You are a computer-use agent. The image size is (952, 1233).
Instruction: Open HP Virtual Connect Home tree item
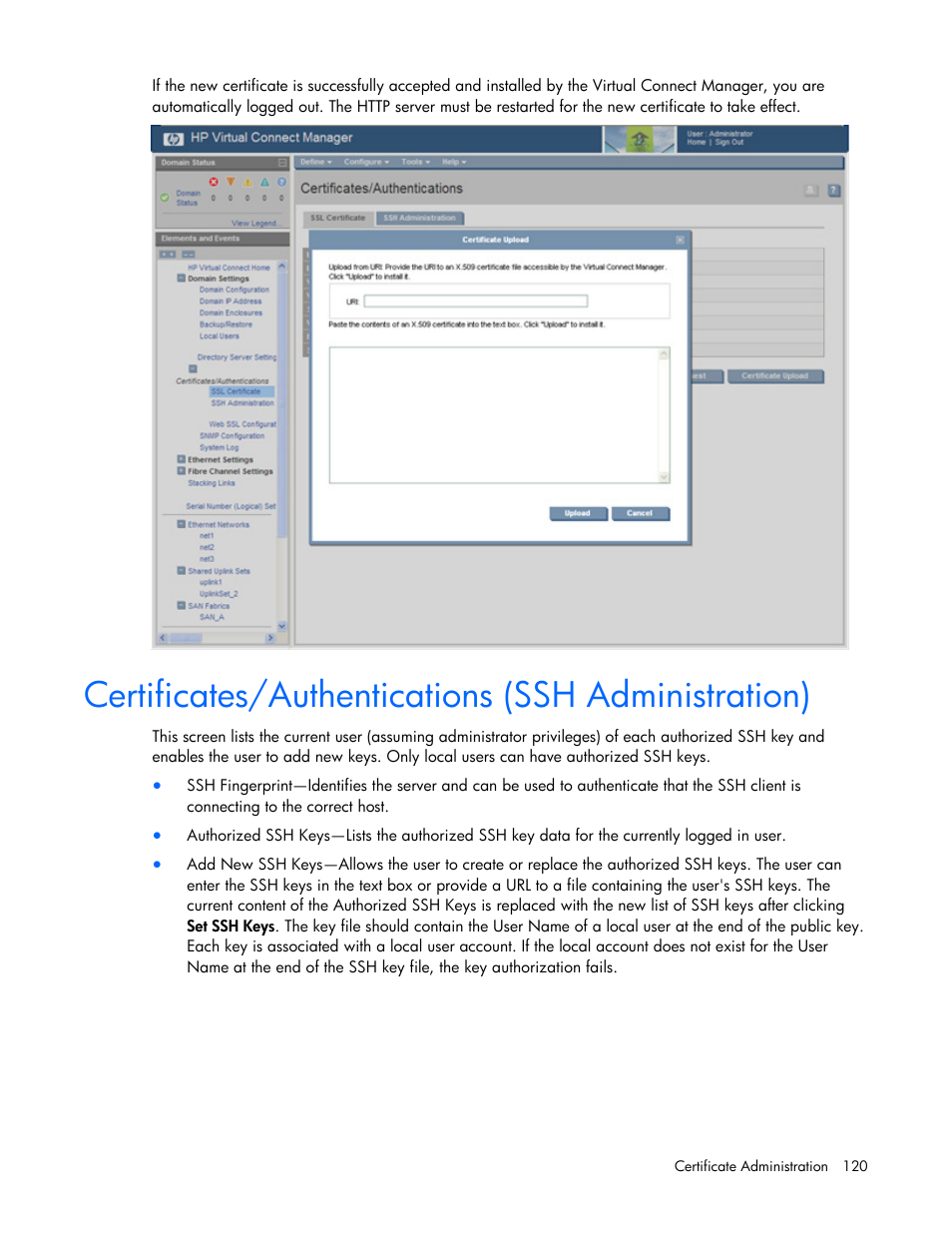(229, 268)
